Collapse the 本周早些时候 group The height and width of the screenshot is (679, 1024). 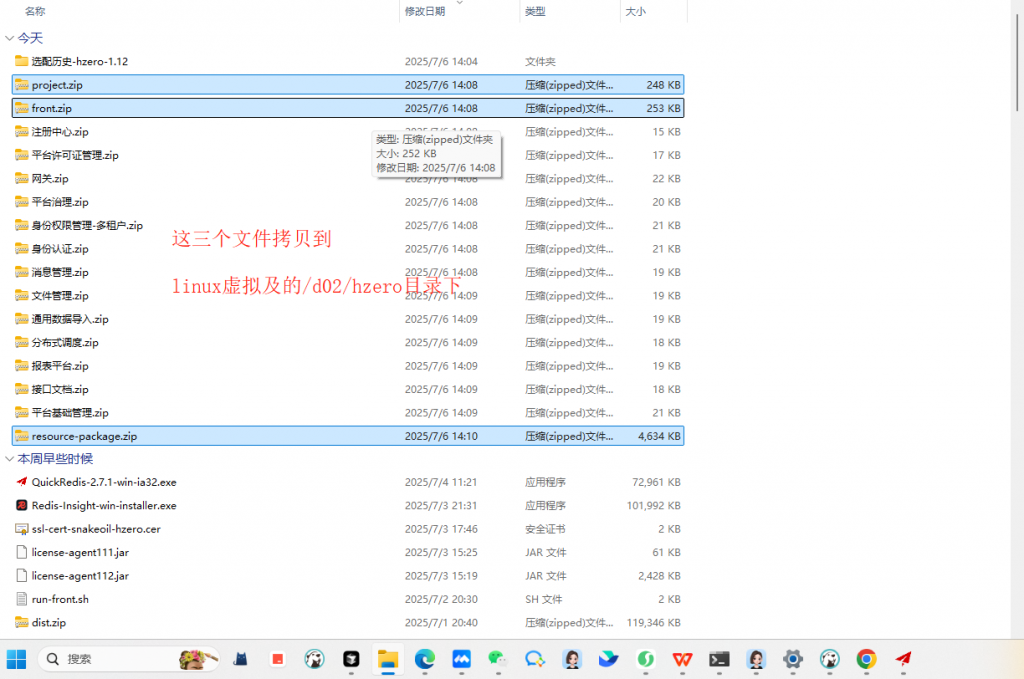10,459
